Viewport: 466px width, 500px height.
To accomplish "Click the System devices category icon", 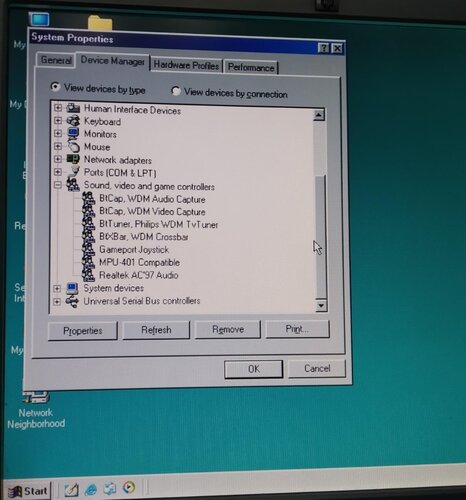I will coord(72,288).
